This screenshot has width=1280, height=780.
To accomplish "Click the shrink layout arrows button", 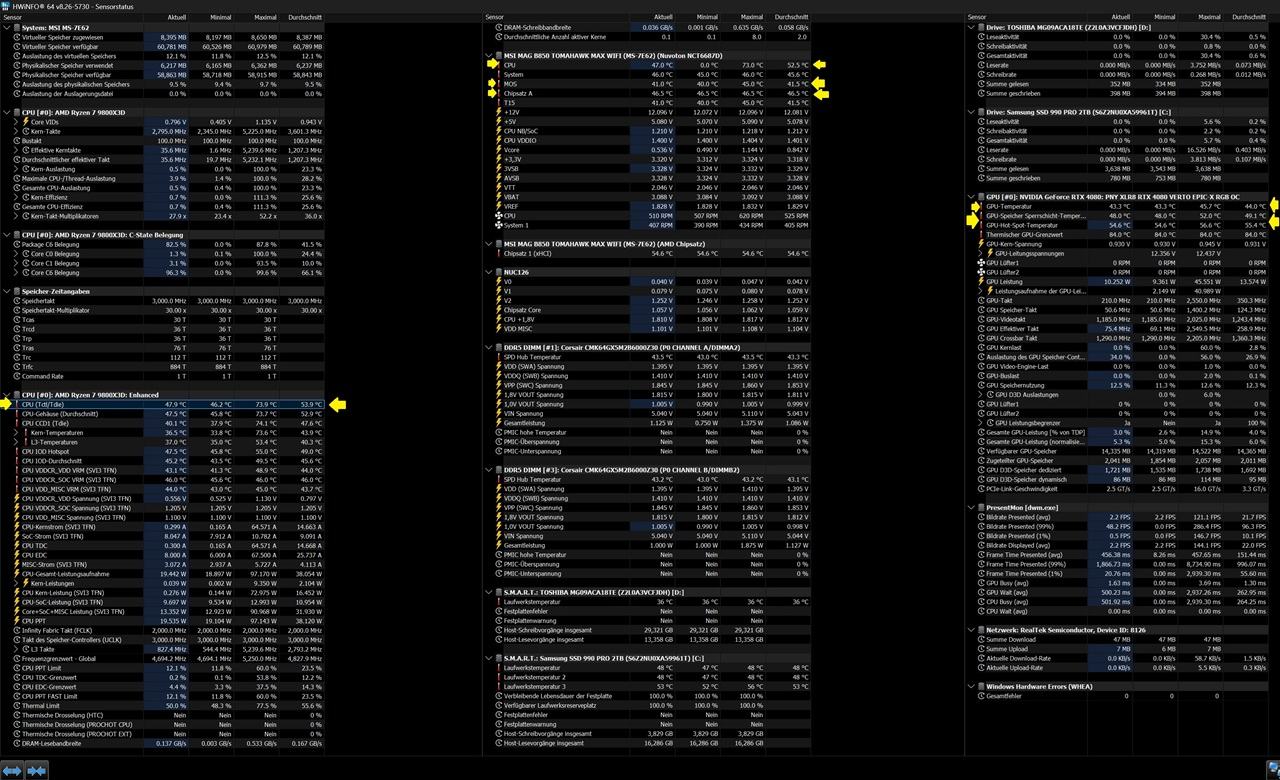I will point(37,770).
